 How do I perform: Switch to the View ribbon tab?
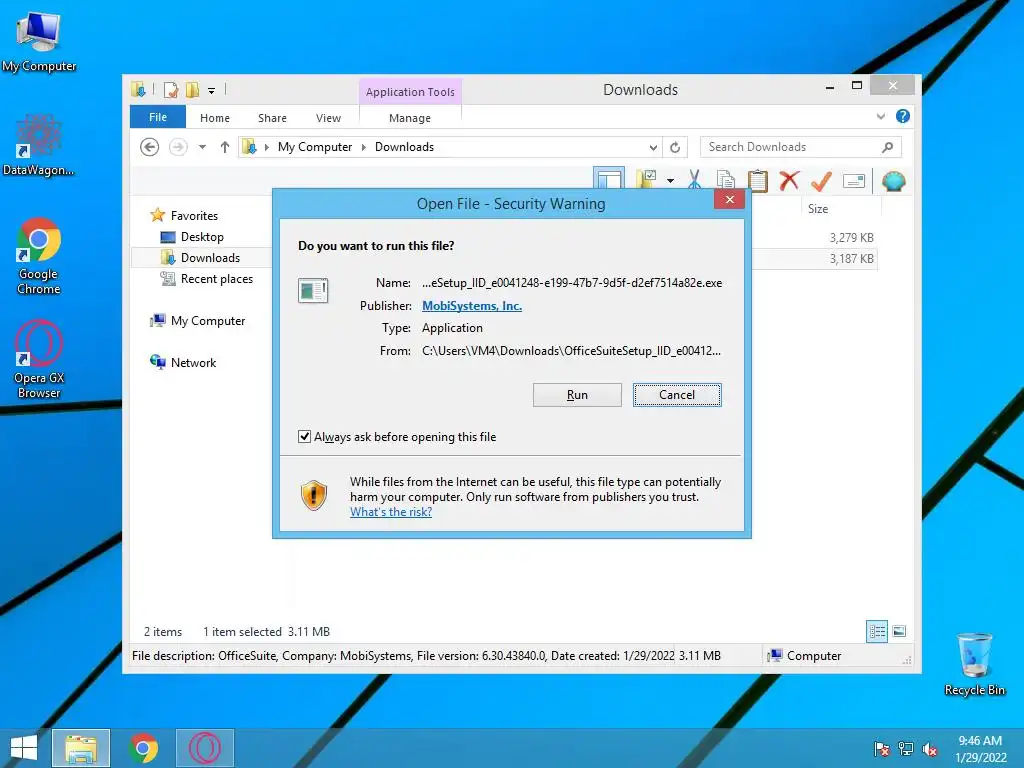point(328,118)
